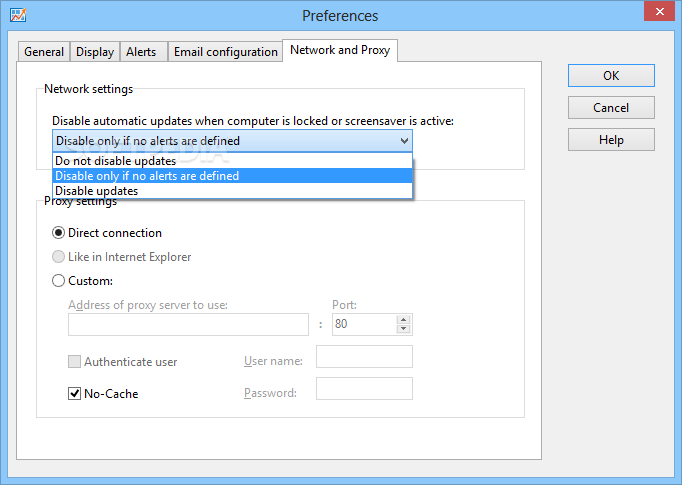Image resolution: width=682 pixels, height=485 pixels.
Task: Click the app chart icon in title bar
Action: (x=18, y=15)
